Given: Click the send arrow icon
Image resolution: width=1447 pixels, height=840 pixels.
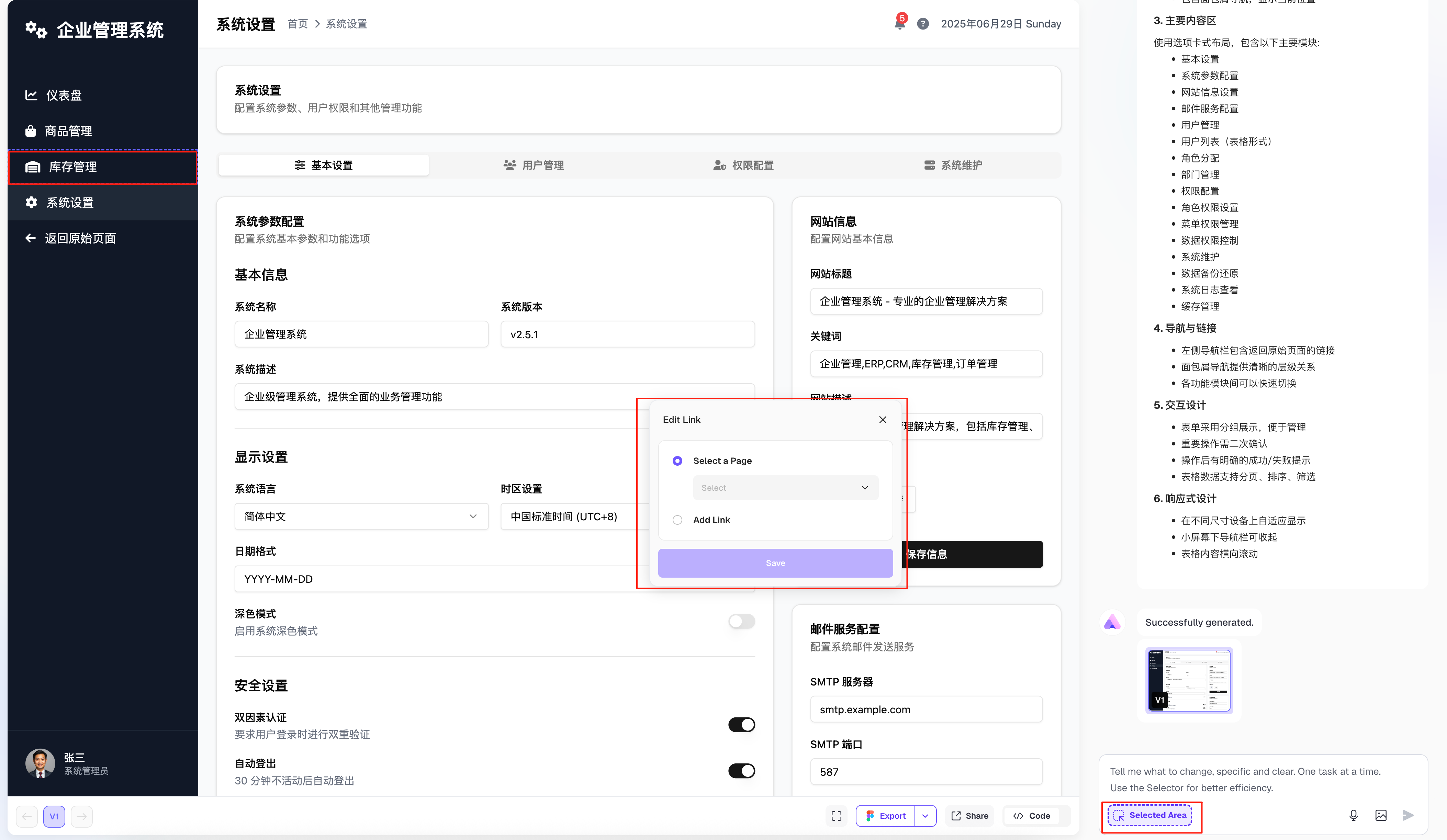Looking at the screenshot, I should [x=1408, y=815].
